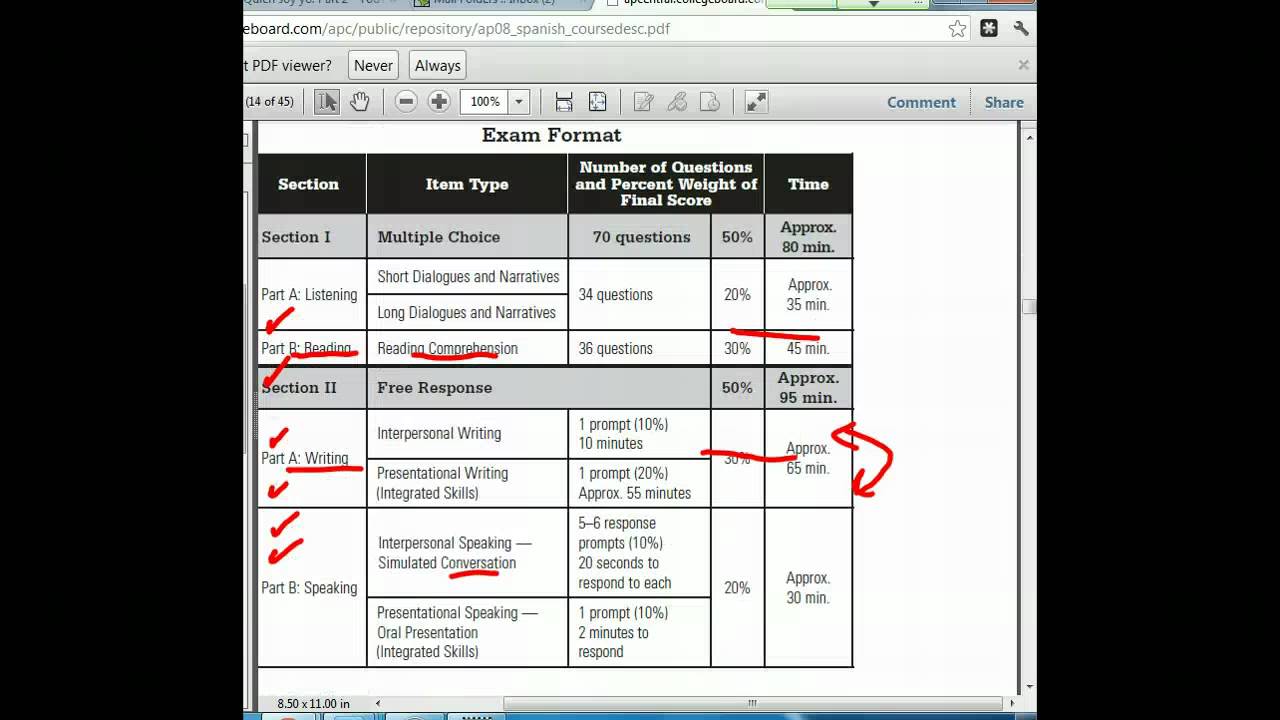
Task: Select the text selection cursor tool
Action: 327,101
